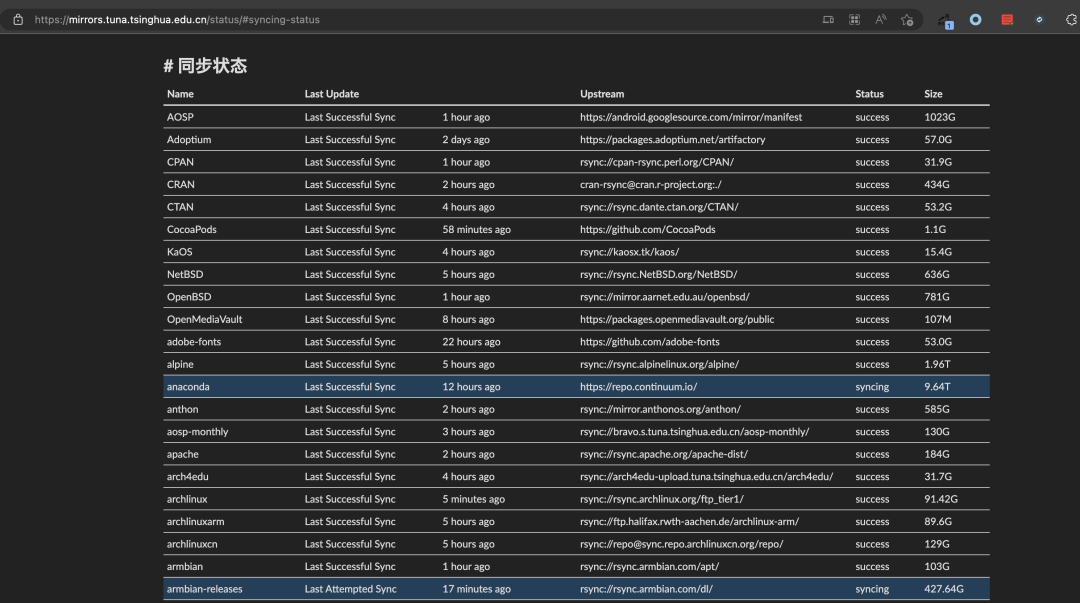The width and height of the screenshot is (1080, 603).
Task: Select the apache row name
Action: point(183,454)
